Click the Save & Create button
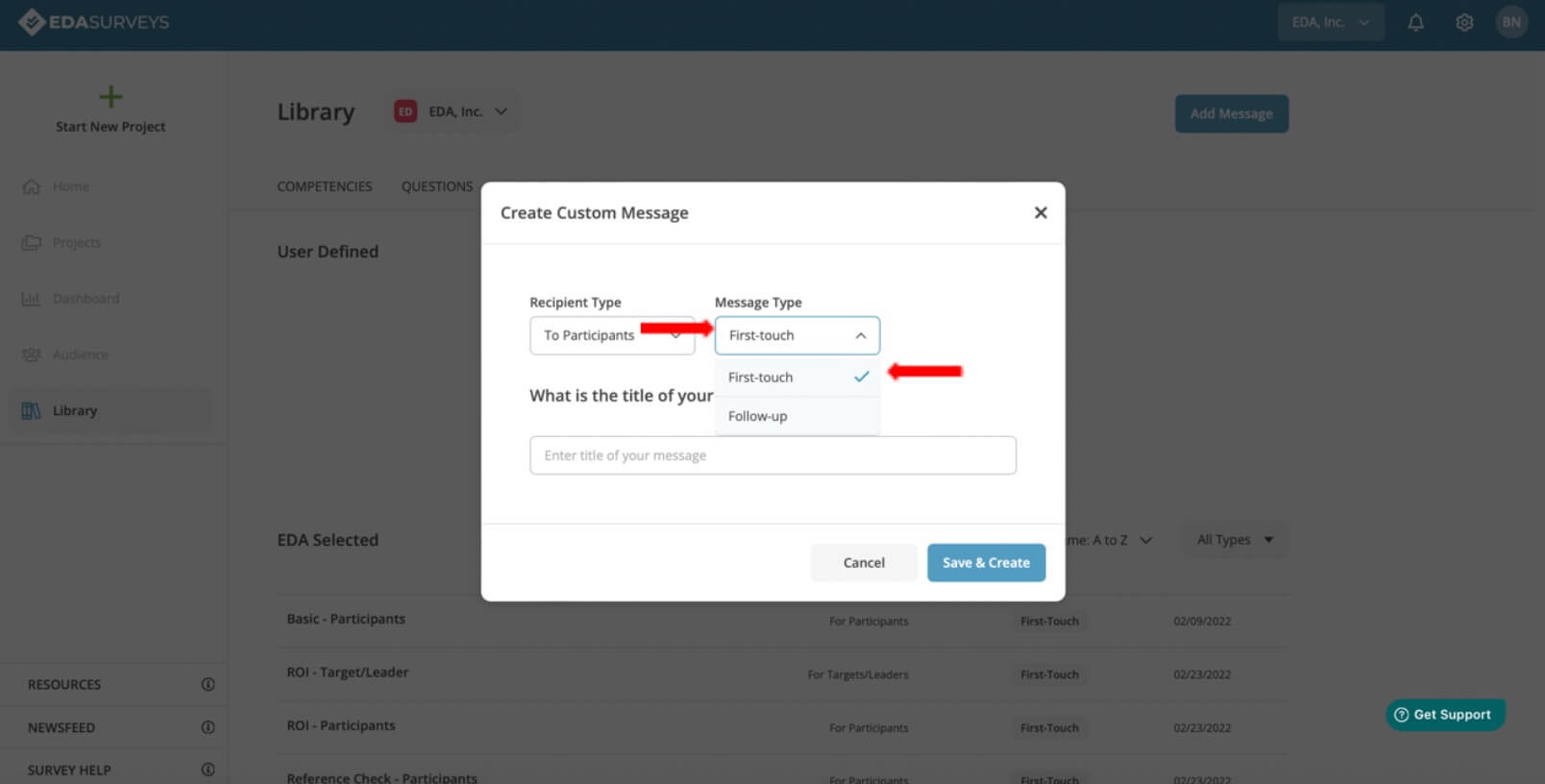Screen dimensions: 1545x784 [x=986, y=563]
